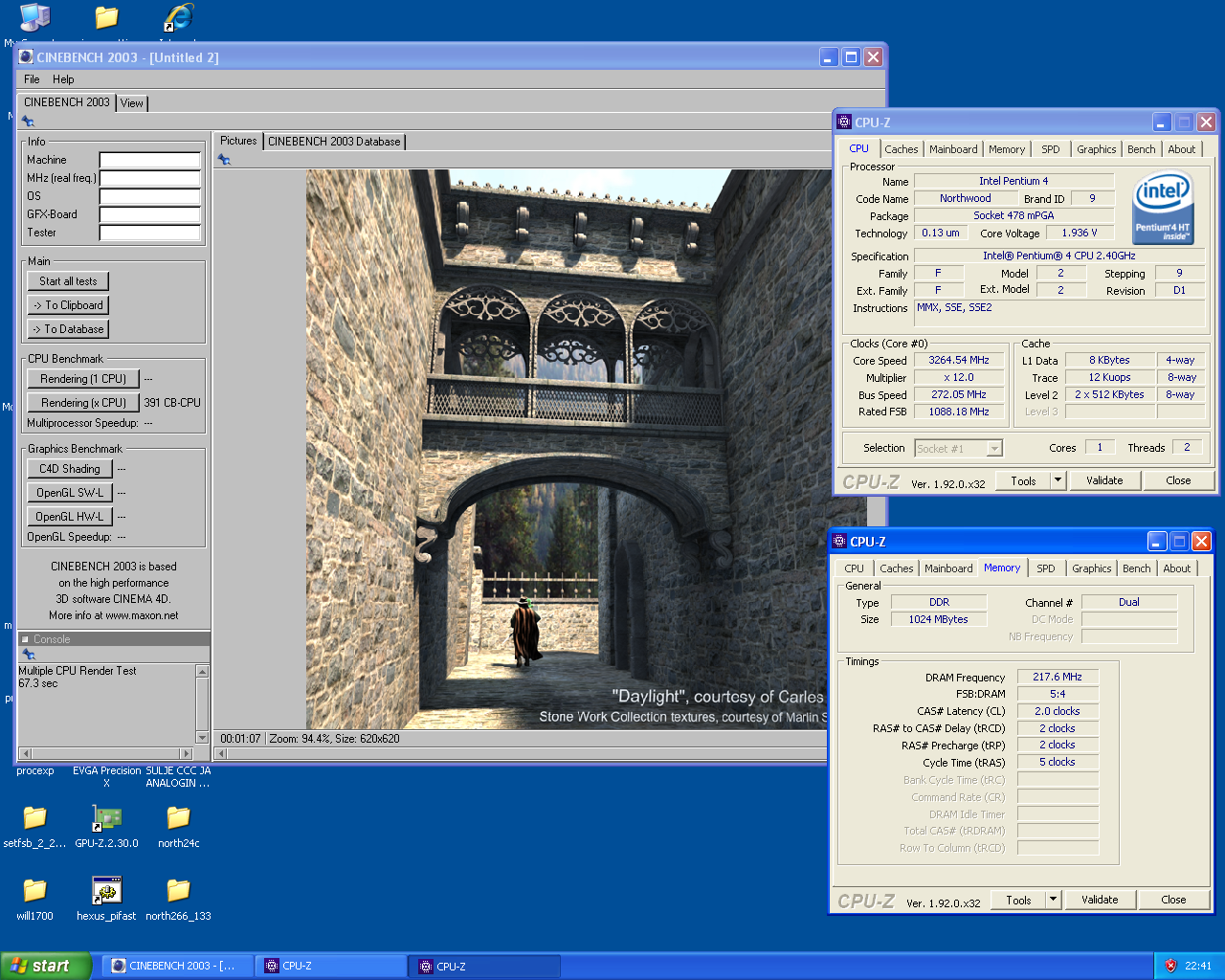The width and height of the screenshot is (1225, 980).
Task: Open SPD tab in upper CPU-Z
Action: pyautogui.click(x=1051, y=149)
